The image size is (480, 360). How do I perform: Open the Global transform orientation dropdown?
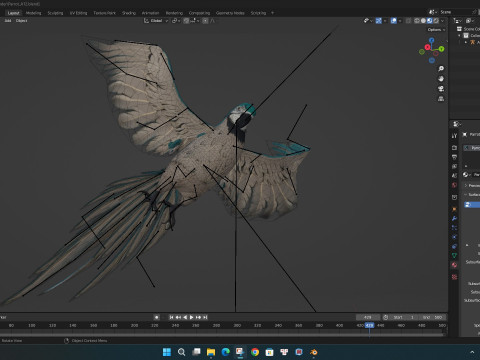[x=156, y=21]
